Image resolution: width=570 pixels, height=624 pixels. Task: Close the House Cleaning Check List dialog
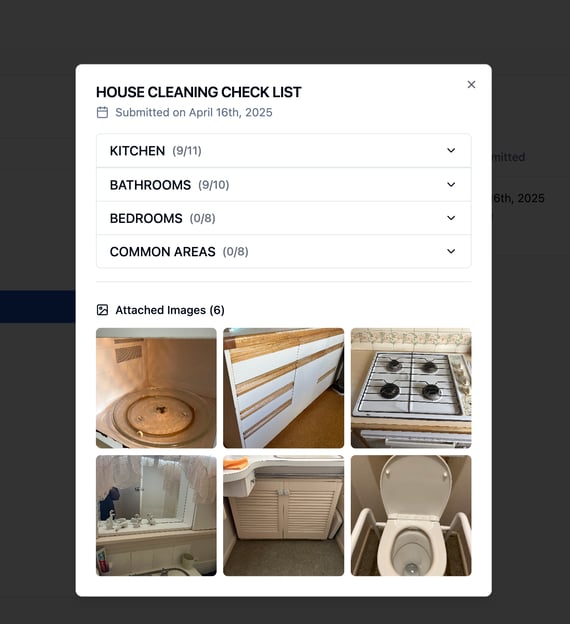point(471,84)
